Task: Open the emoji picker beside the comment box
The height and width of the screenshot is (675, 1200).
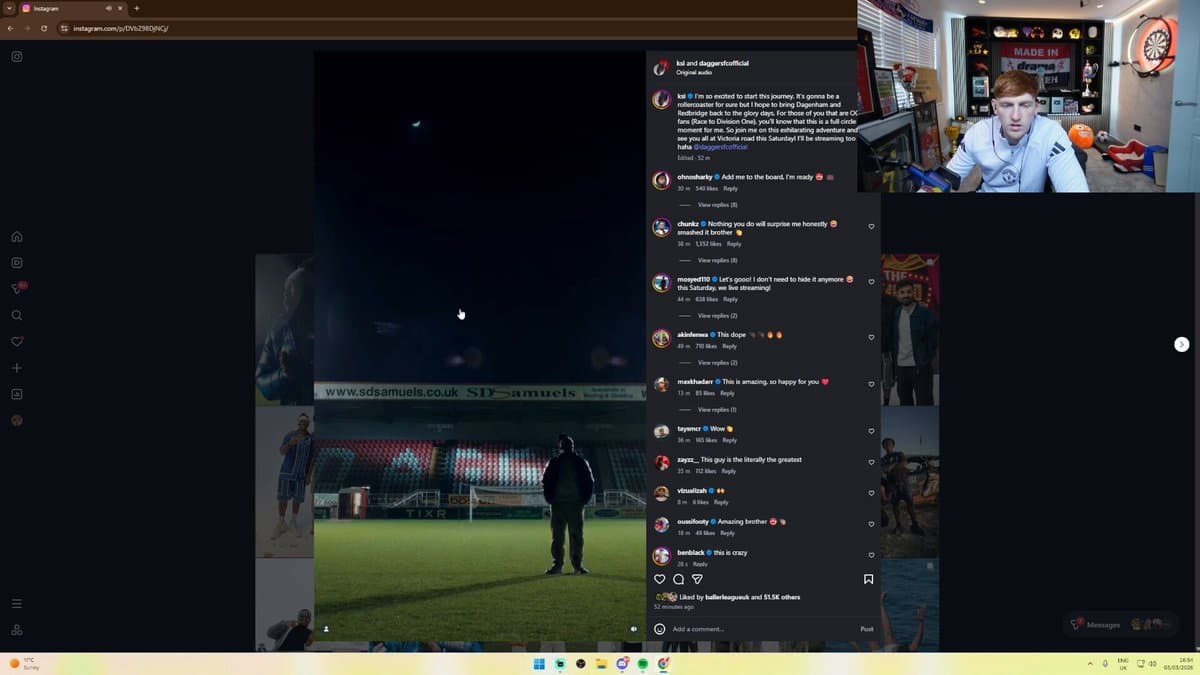Action: pos(659,629)
